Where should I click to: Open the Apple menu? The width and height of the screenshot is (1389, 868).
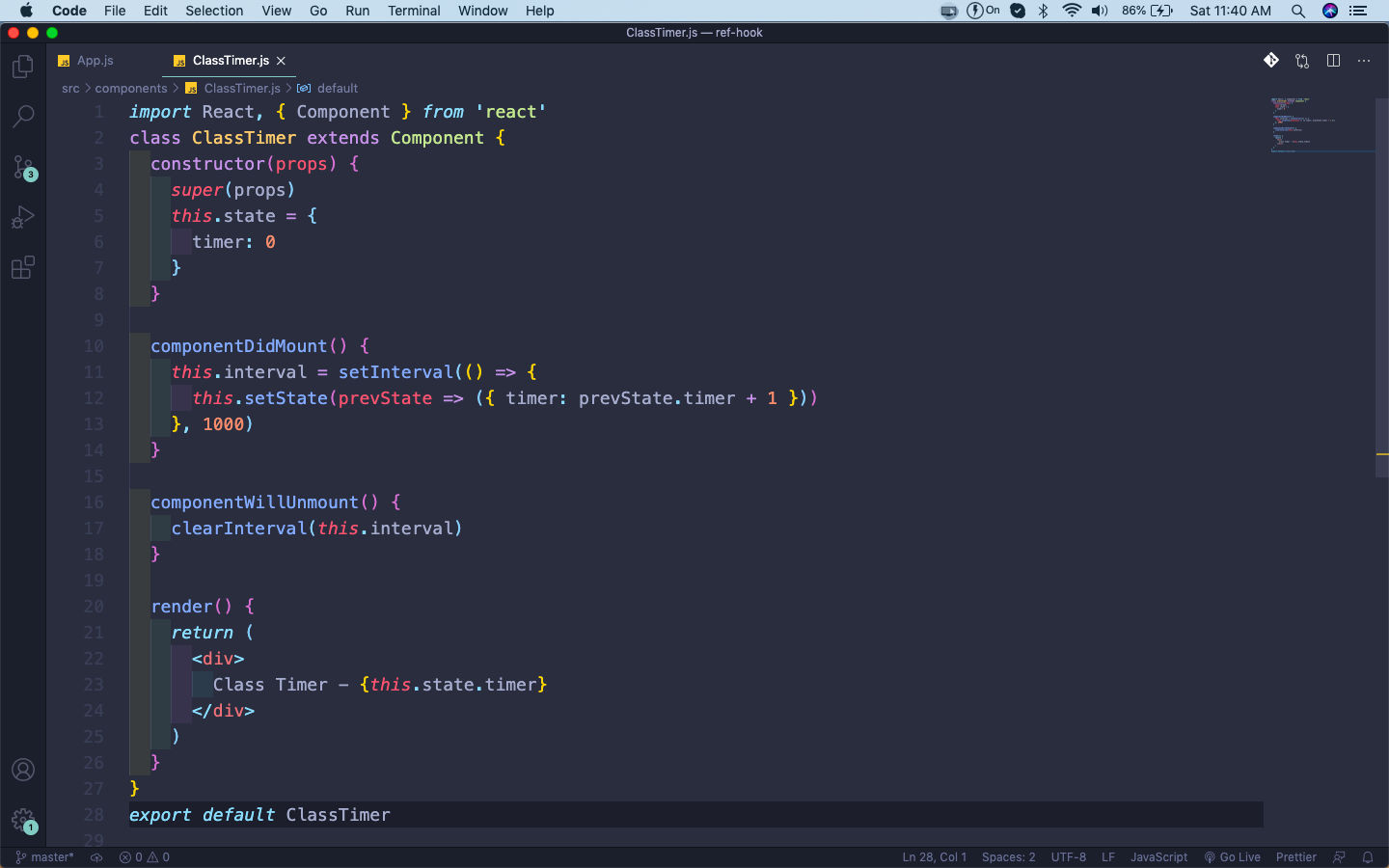(x=26, y=11)
